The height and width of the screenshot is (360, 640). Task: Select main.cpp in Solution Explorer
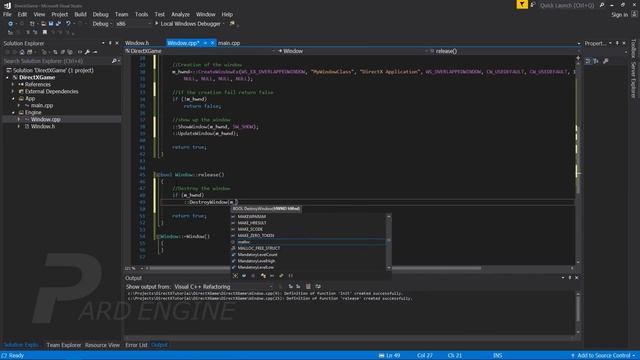click(42, 105)
